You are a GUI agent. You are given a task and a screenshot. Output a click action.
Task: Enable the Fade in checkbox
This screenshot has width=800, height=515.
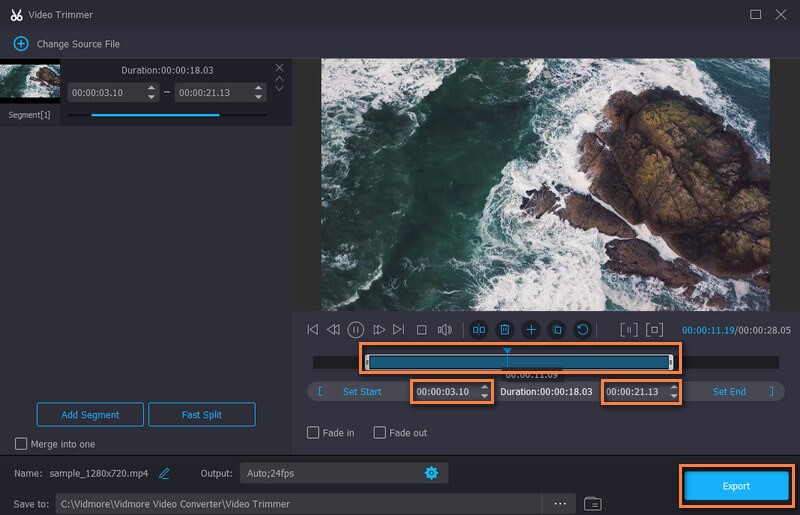[314, 433]
